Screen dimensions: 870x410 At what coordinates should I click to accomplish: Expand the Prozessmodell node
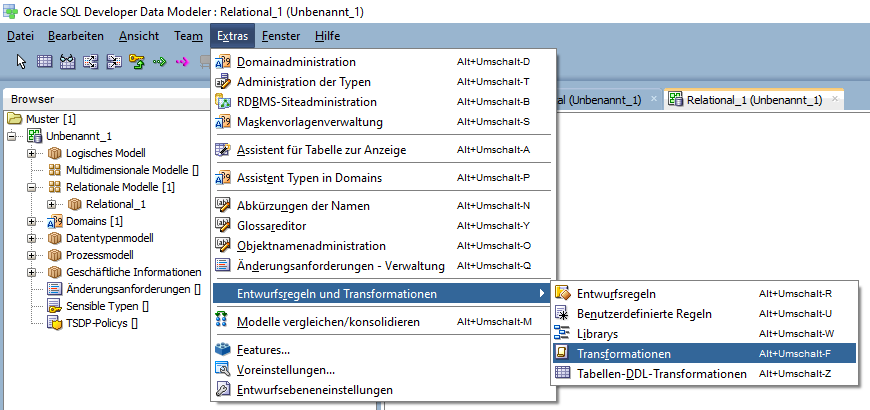32,255
